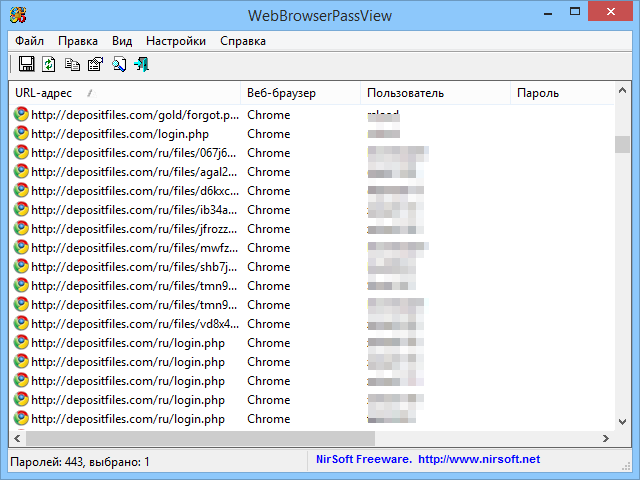This screenshot has width=640, height=480.
Task: Click Chrome browser cell in jfrozz... row
Action: click(269, 229)
